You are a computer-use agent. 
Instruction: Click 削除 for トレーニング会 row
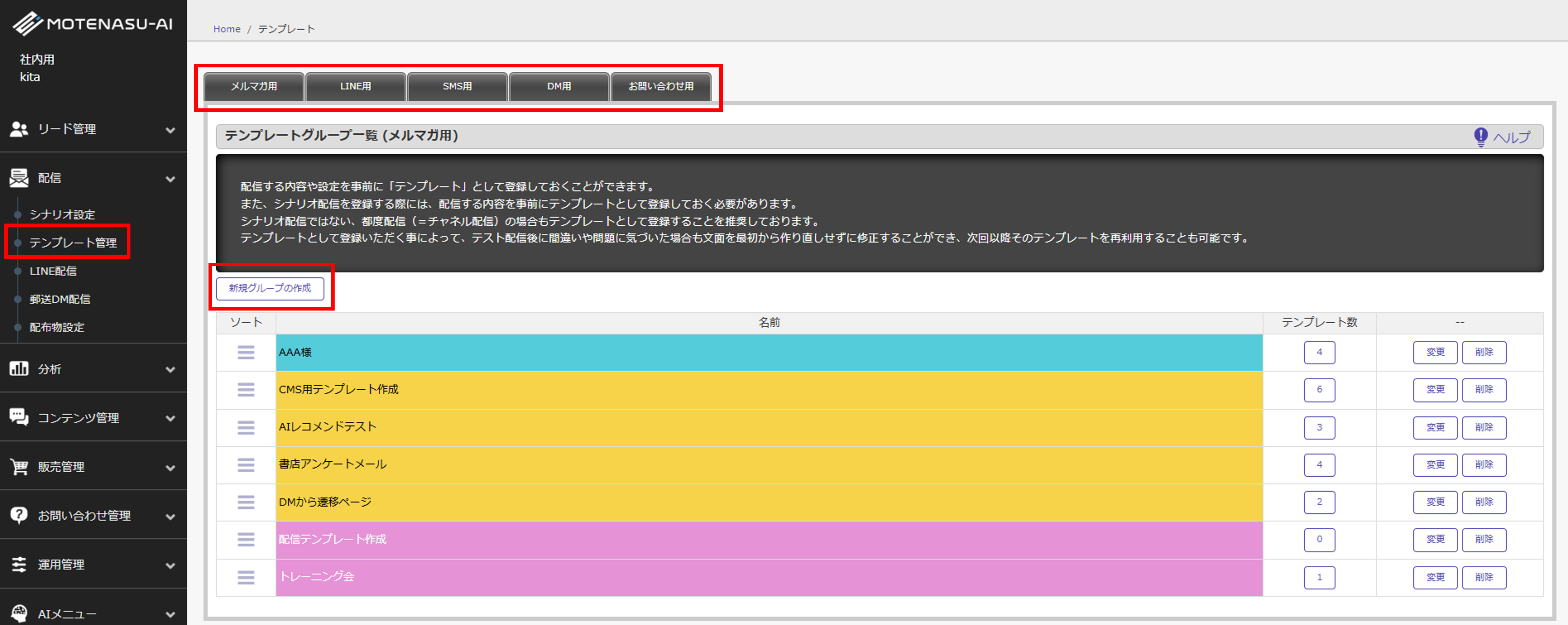(x=1484, y=577)
